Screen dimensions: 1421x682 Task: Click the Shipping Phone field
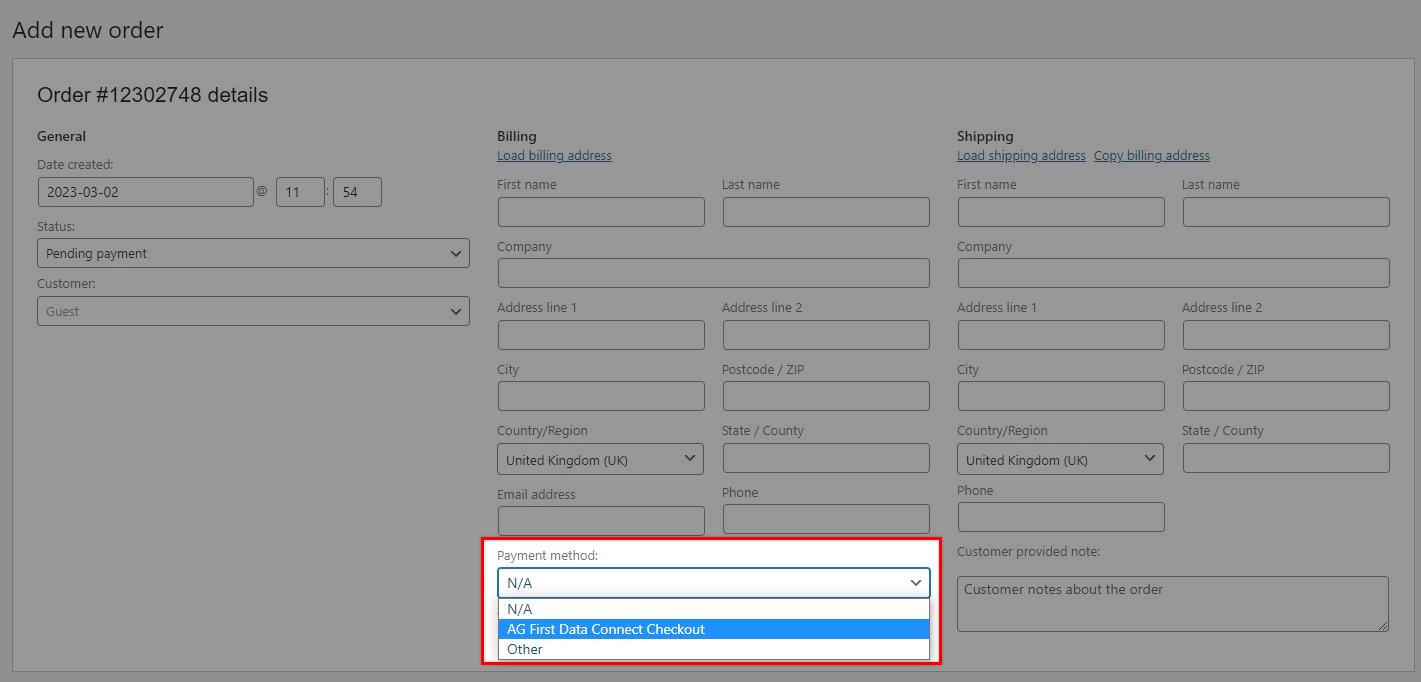[1061, 517]
